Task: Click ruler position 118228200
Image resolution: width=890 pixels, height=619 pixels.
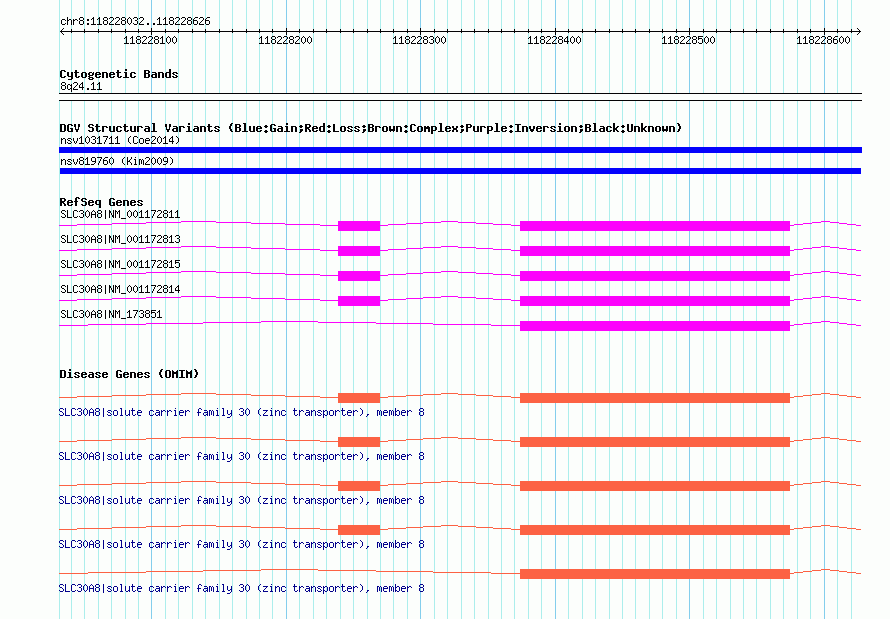Action: [x=285, y=40]
